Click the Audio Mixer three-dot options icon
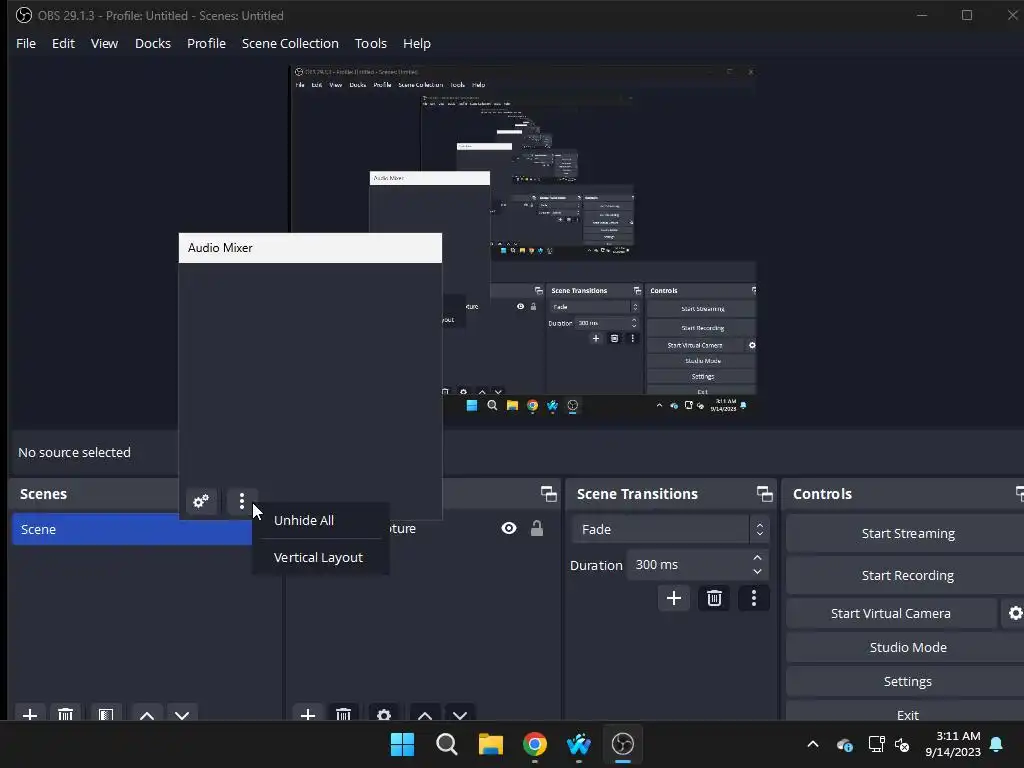This screenshot has width=1024, height=768. [x=242, y=501]
